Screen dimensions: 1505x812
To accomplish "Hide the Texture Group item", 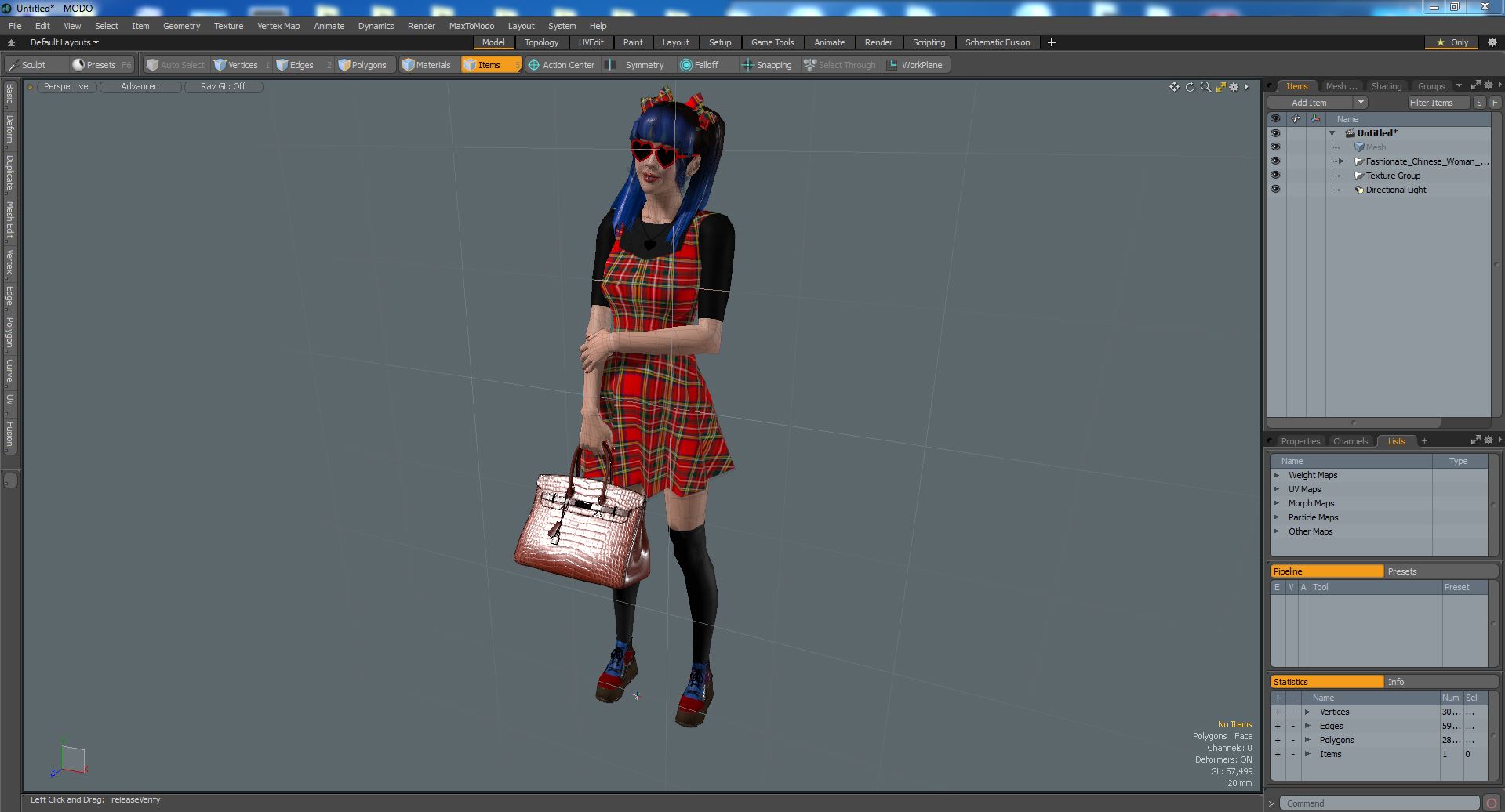I will [x=1275, y=176].
